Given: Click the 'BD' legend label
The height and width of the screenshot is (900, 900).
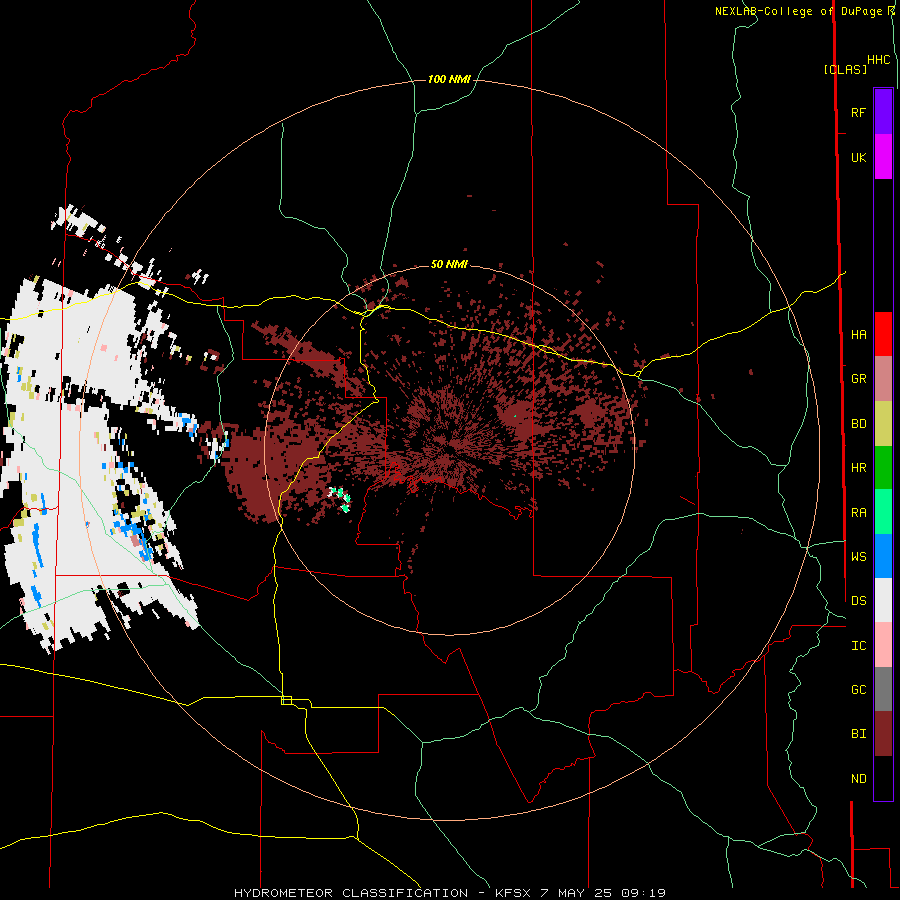Looking at the screenshot, I should [x=859, y=424].
